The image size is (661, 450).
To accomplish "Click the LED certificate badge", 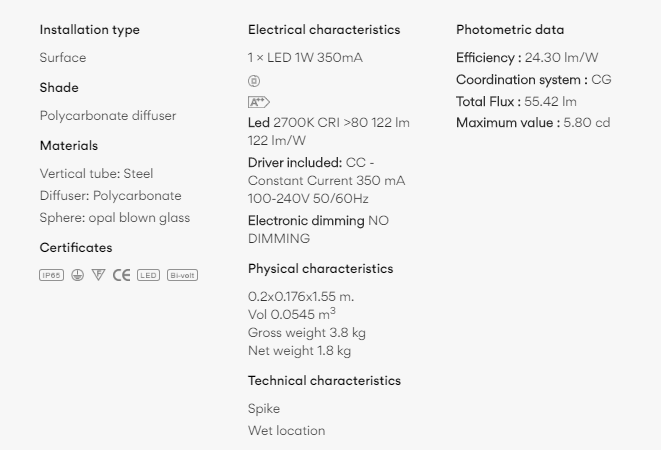I will pos(148,275).
